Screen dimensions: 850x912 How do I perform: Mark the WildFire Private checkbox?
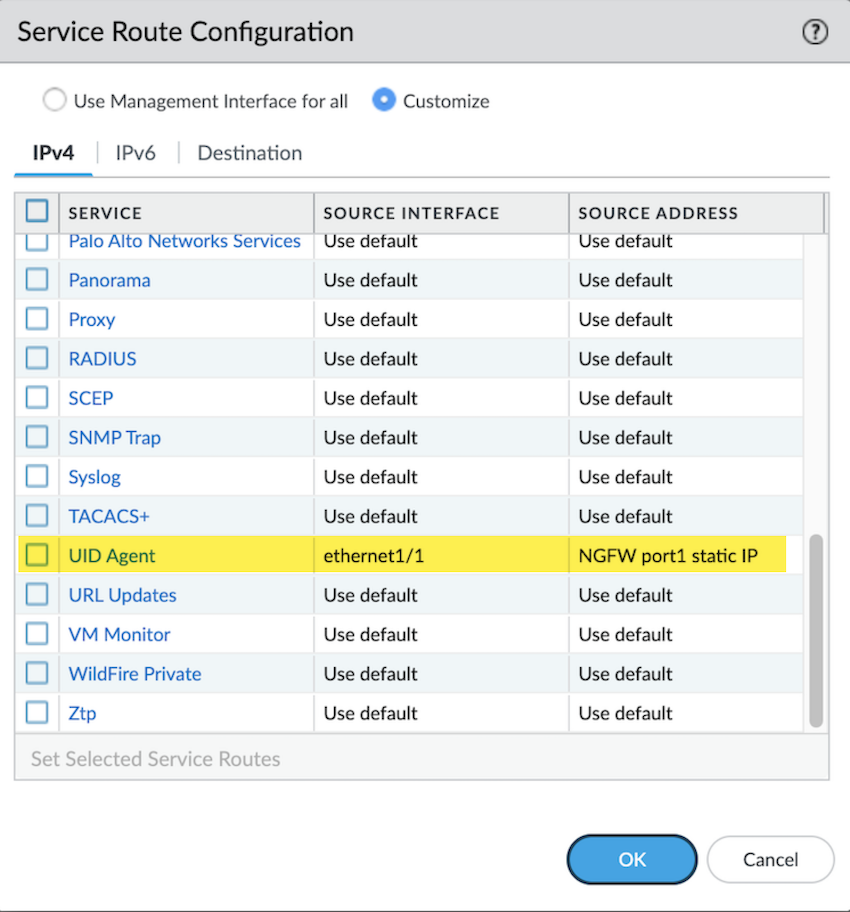(37, 673)
